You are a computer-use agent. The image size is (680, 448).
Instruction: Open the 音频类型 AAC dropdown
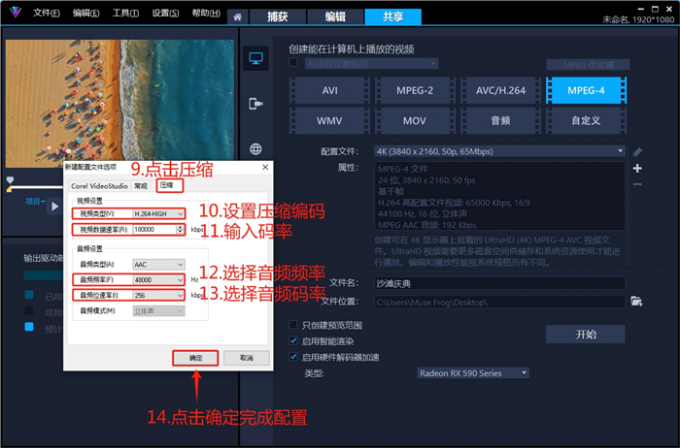pyautogui.click(x=159, y=265)
